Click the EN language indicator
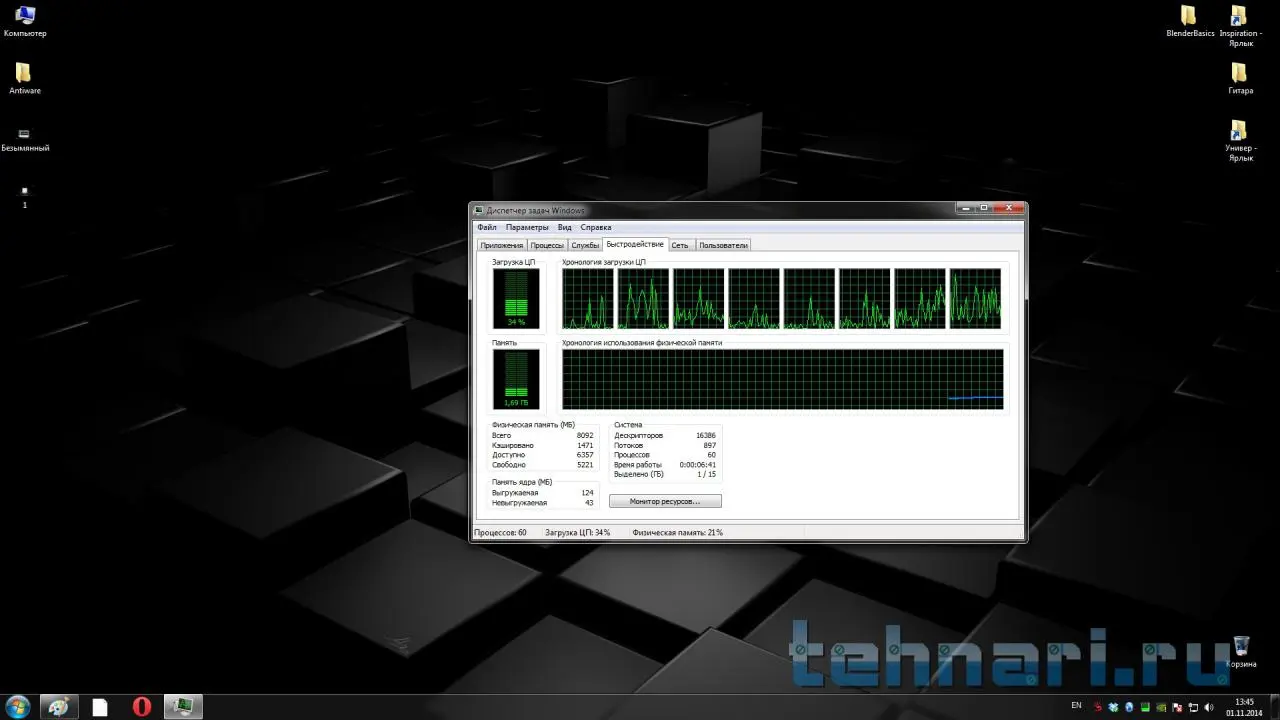Viewport: 1280px width, 720px height. coord(1076,706)
